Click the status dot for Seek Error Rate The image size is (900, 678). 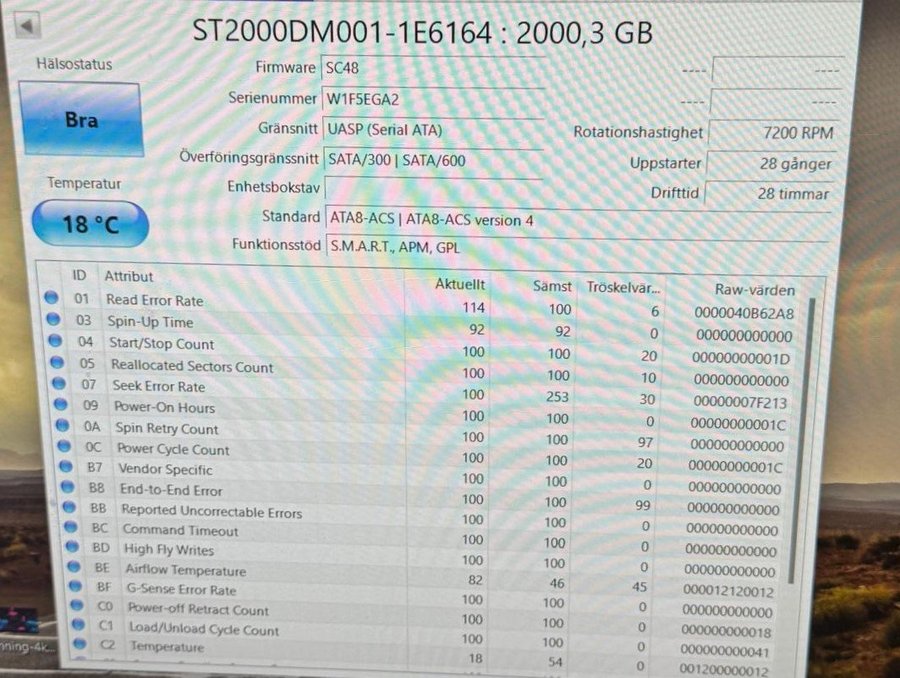point(58,383)
